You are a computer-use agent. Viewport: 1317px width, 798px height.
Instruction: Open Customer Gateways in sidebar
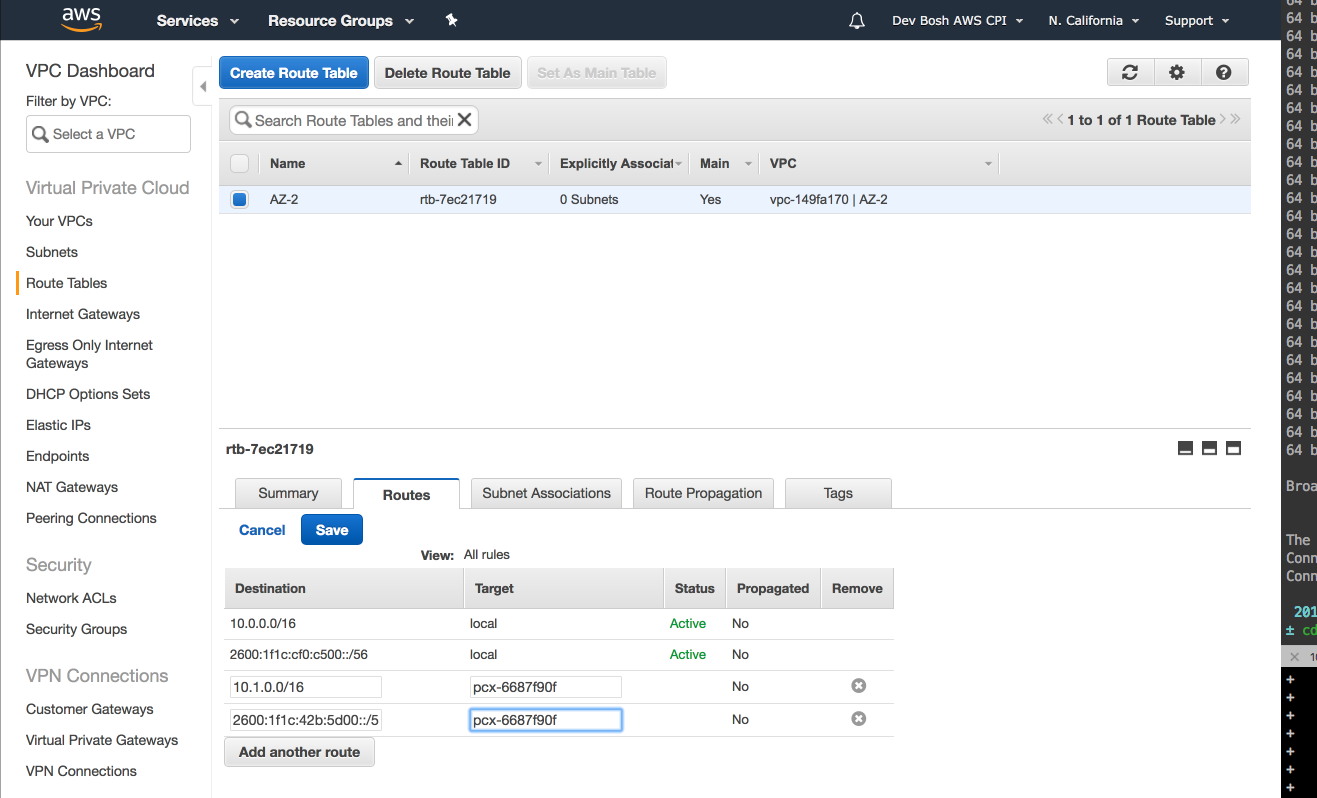click(x=90, y=709)
